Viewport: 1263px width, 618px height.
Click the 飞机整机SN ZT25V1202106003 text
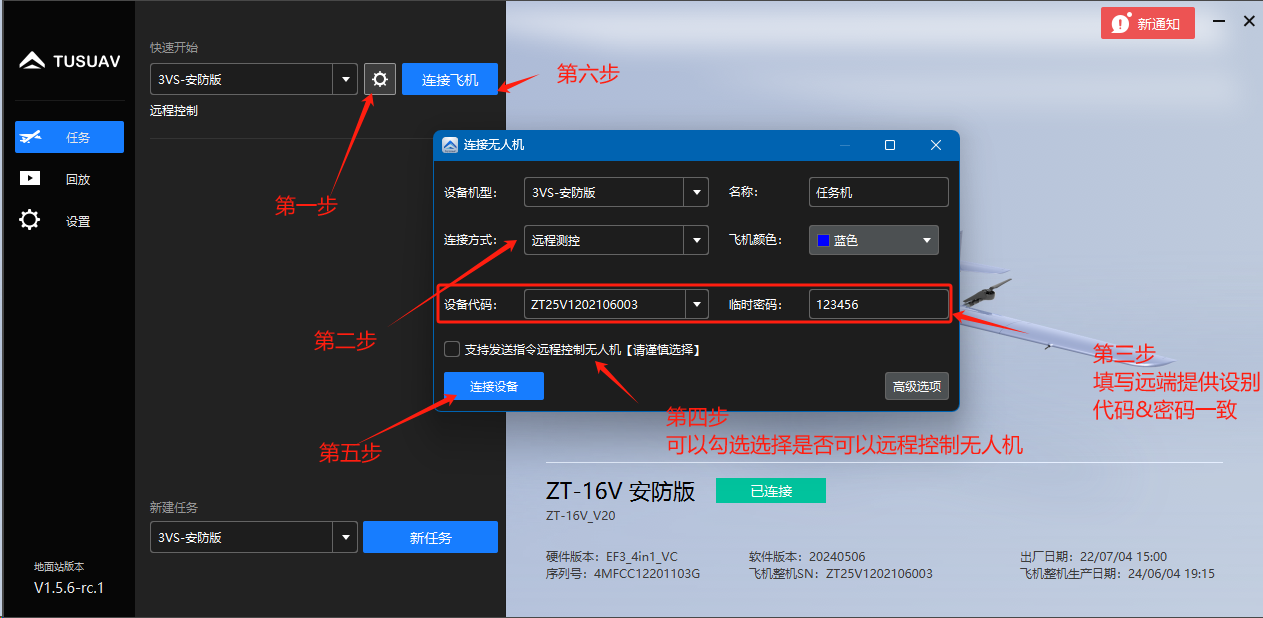point(841,574)
